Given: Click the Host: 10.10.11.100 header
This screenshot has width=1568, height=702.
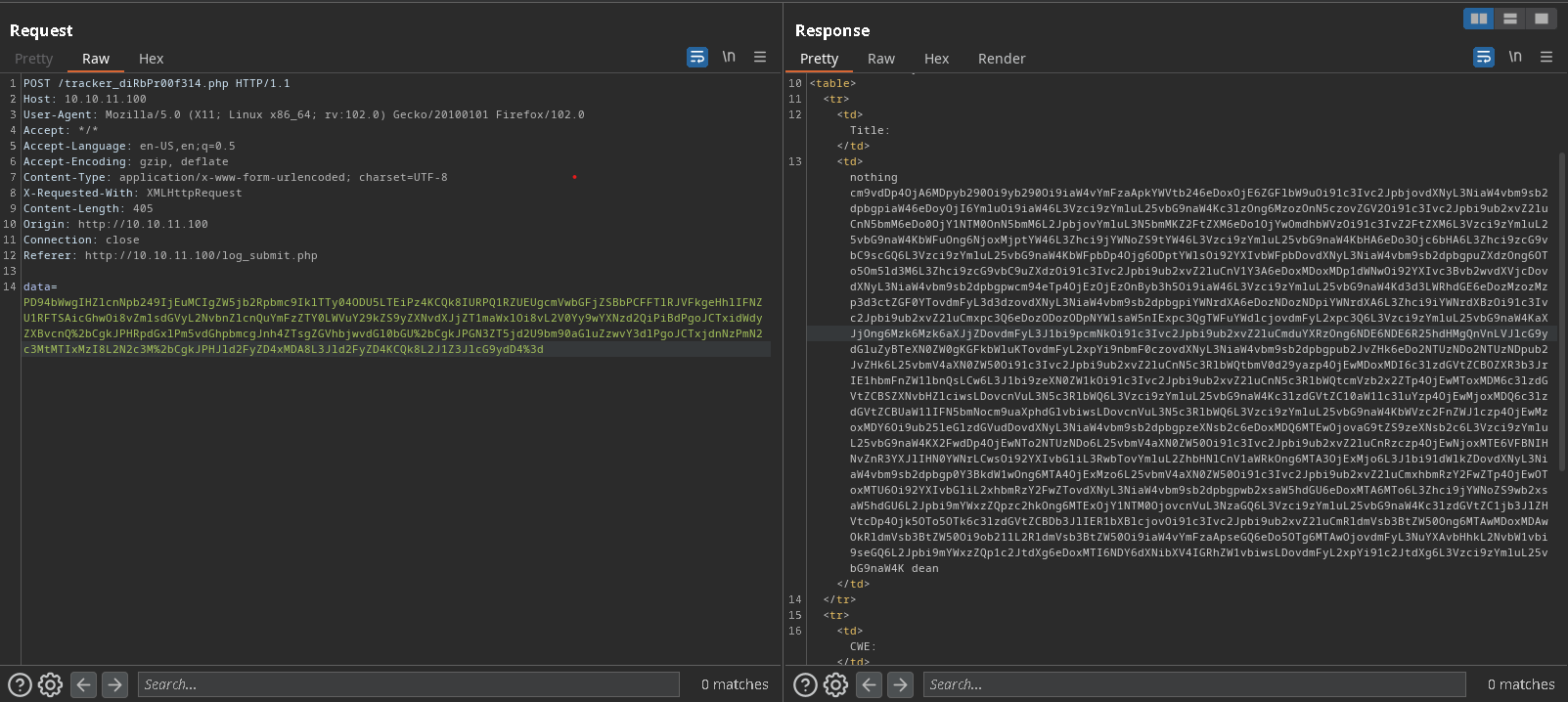Looking at the screenshot, I should point(85,99).
